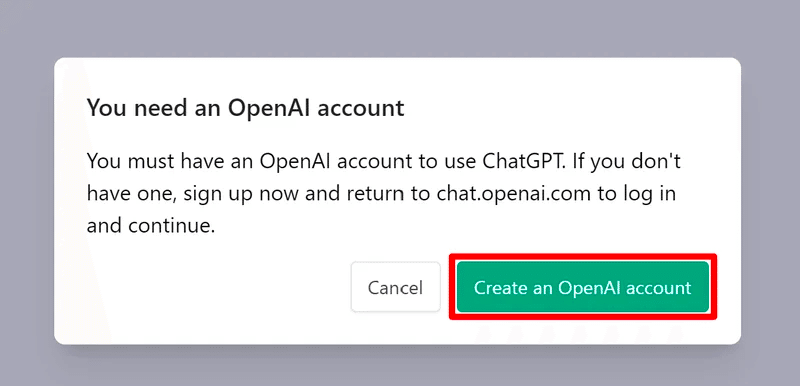Click the Cancel button
The image size is (800, 386).
[395, 287]
